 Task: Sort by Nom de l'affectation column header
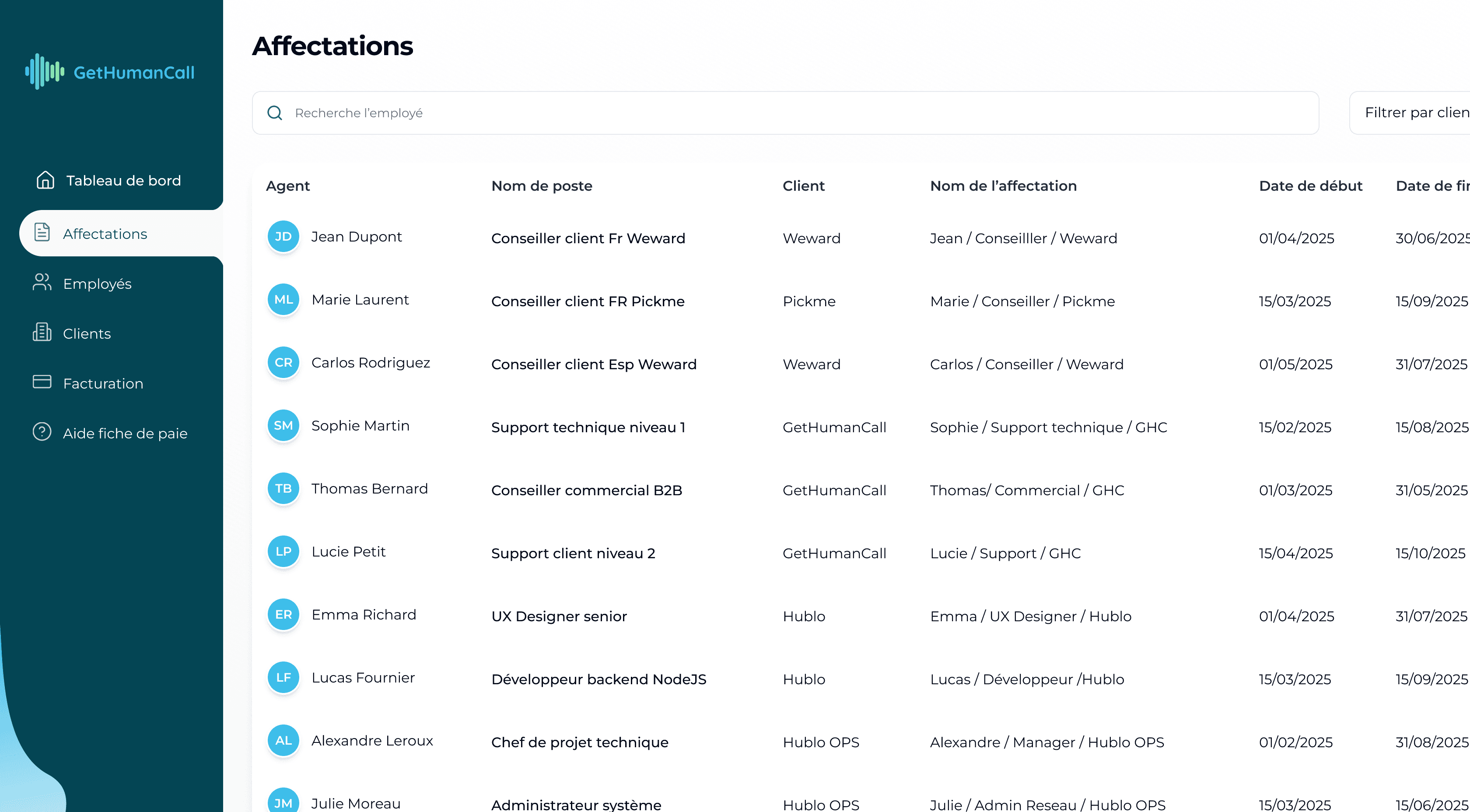[1003, 186]
